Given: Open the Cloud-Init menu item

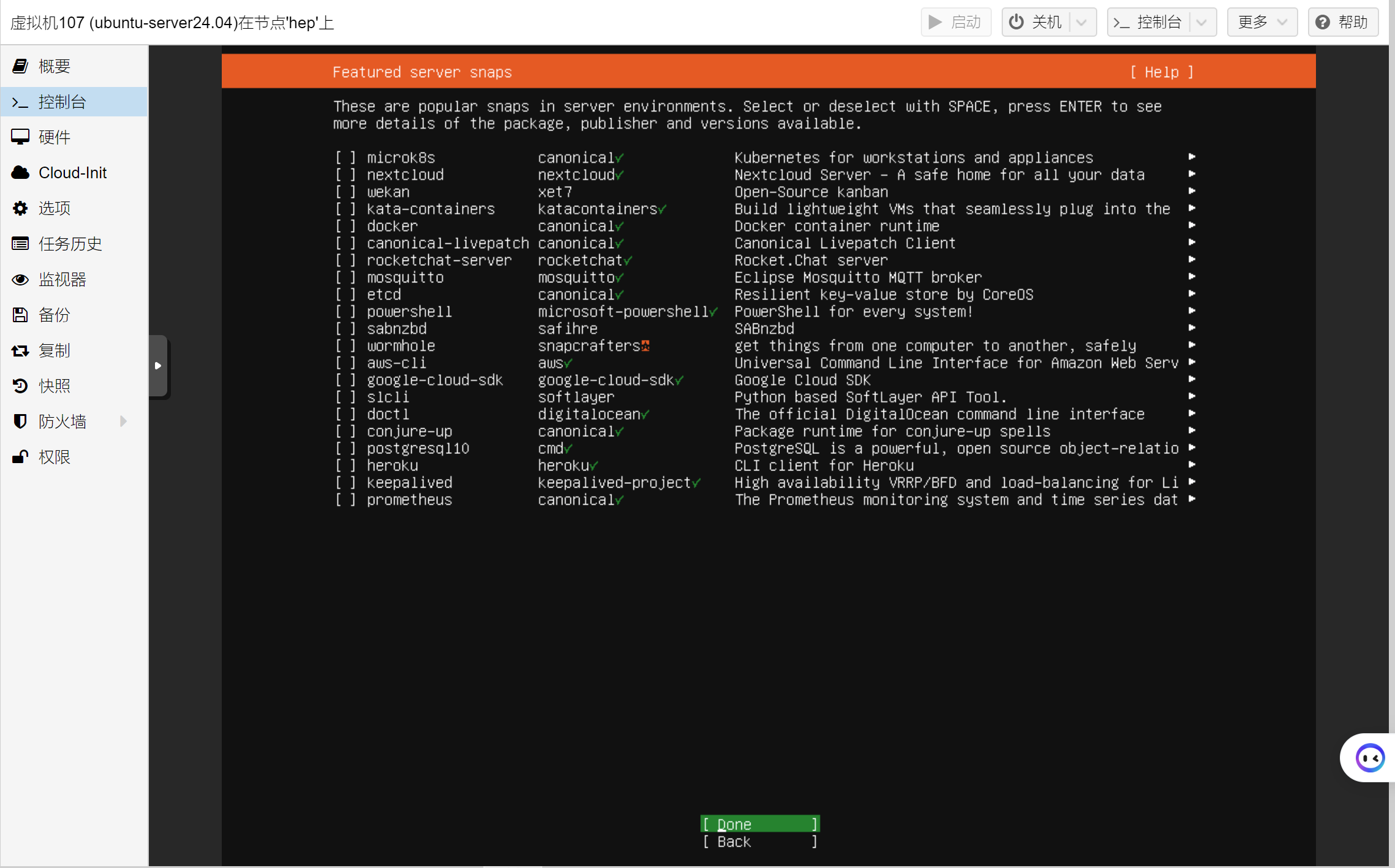Looking at the screenshot, I should point(74,173).
